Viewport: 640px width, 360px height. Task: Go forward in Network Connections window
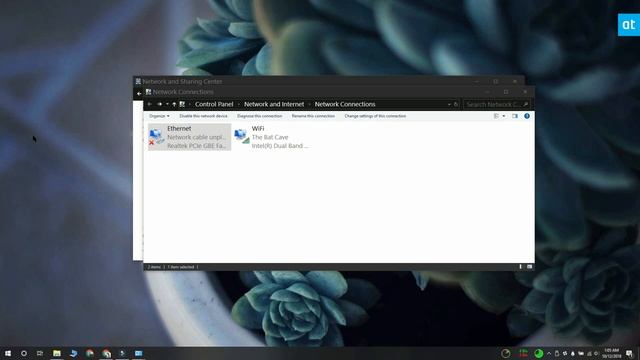[160, 104]
